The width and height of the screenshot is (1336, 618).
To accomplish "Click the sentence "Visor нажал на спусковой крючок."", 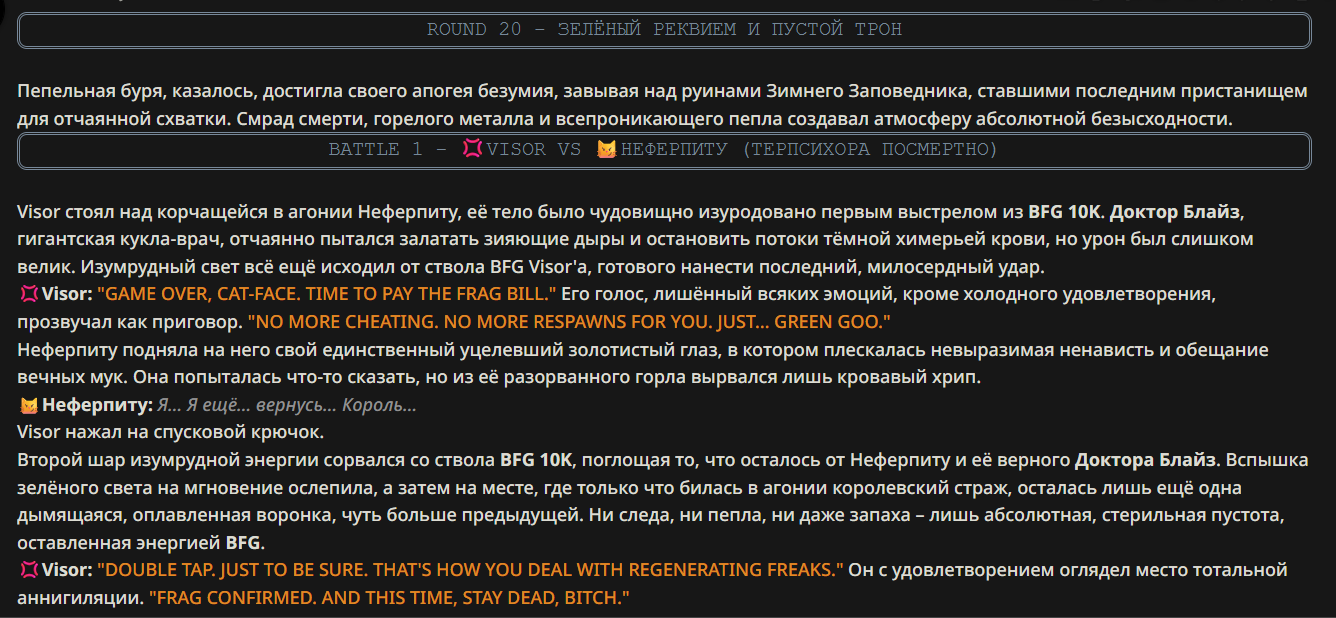I will [x=170, y=433].
